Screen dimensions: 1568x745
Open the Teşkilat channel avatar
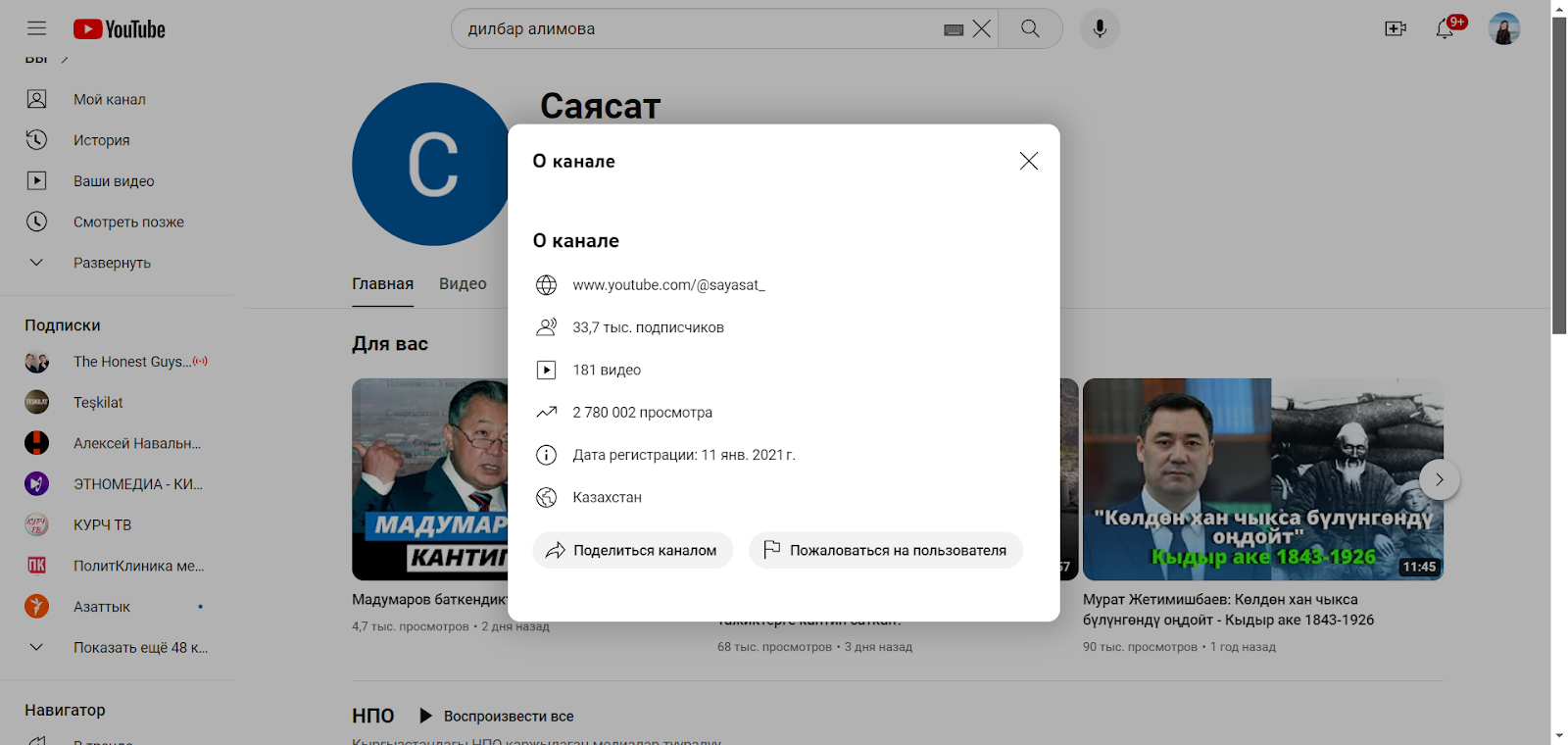[x=36, y=402]
